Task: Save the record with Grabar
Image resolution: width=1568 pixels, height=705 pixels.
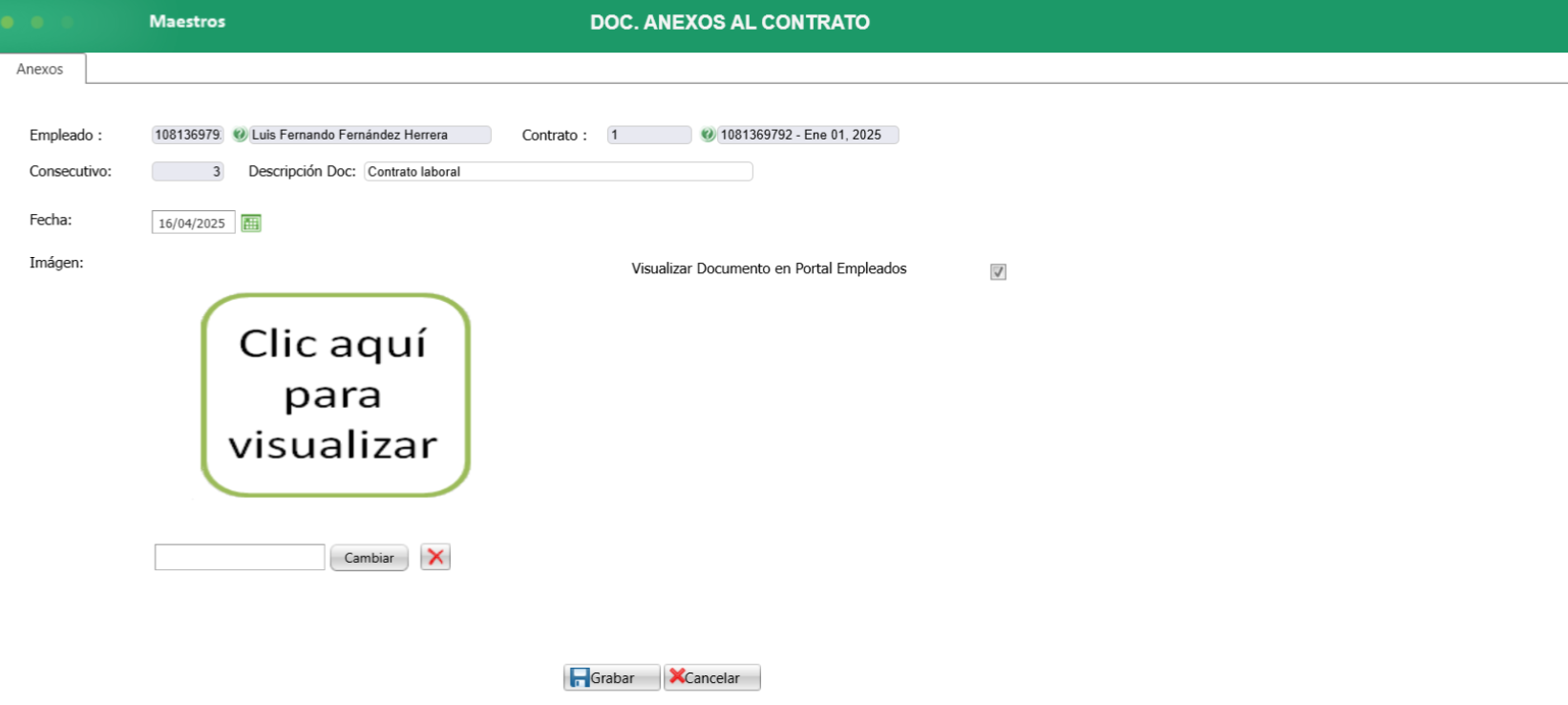Action: (x=611, y=677)
